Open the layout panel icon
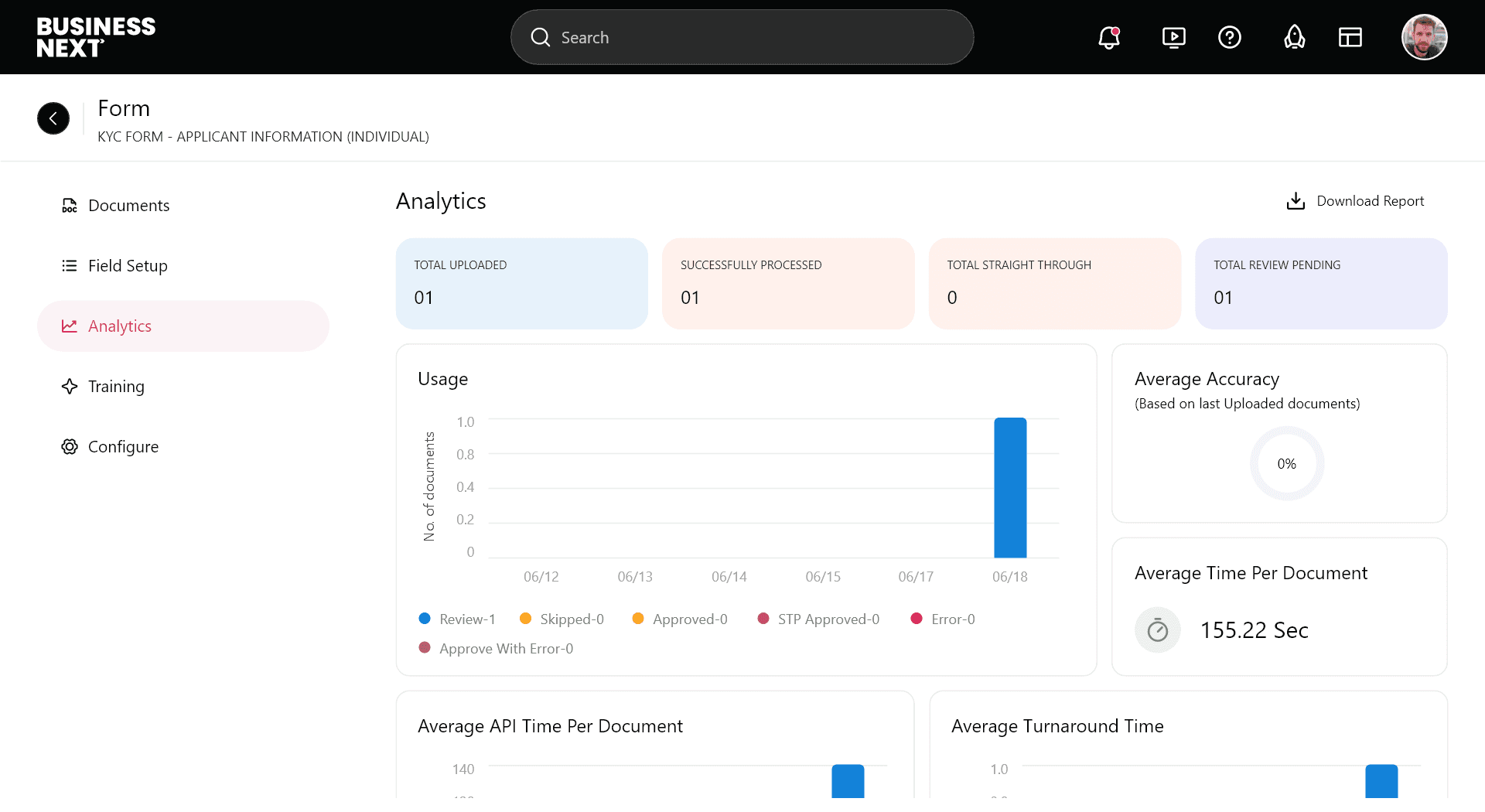 pyautogui.click(x=1350, y=37)
